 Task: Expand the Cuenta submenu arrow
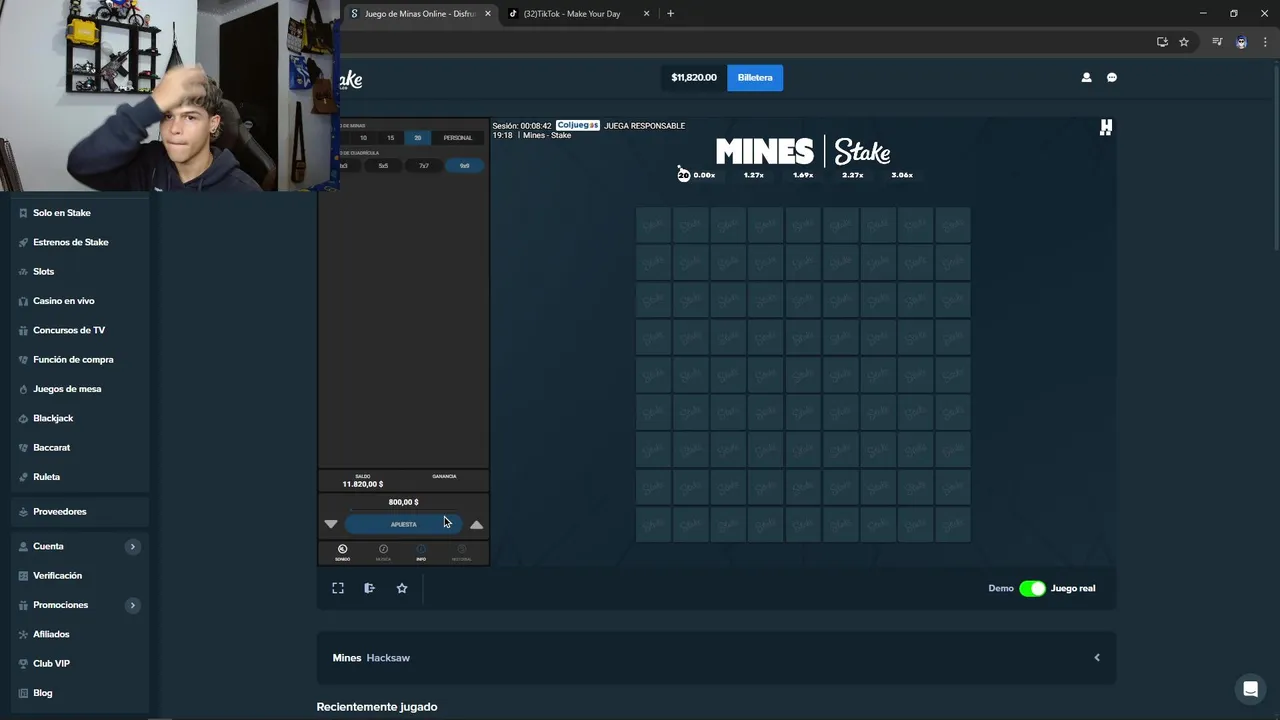click(132, 546)
